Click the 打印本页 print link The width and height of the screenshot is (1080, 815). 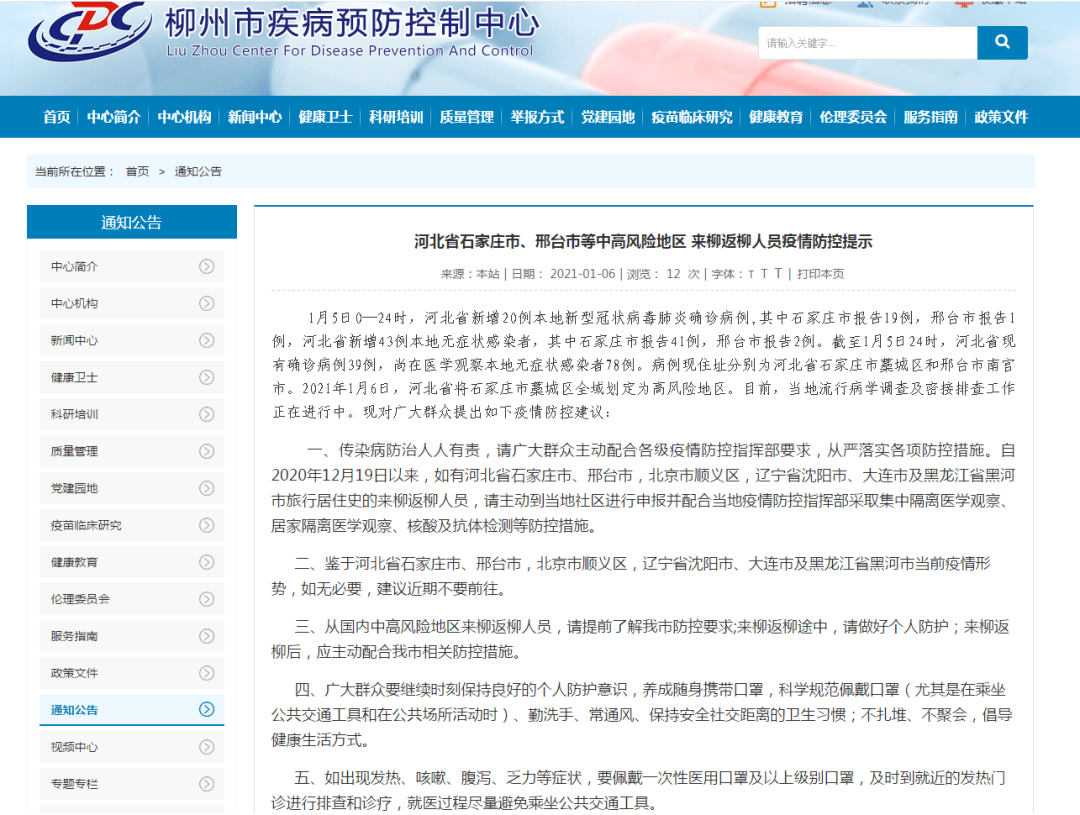[x=821, y=274]
